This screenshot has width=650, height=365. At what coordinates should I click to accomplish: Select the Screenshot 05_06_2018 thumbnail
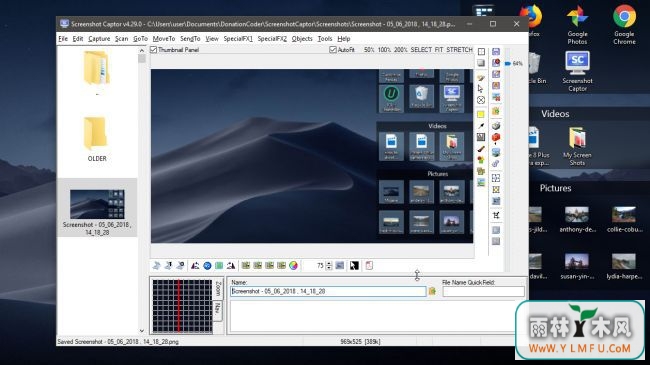(97, 208)
